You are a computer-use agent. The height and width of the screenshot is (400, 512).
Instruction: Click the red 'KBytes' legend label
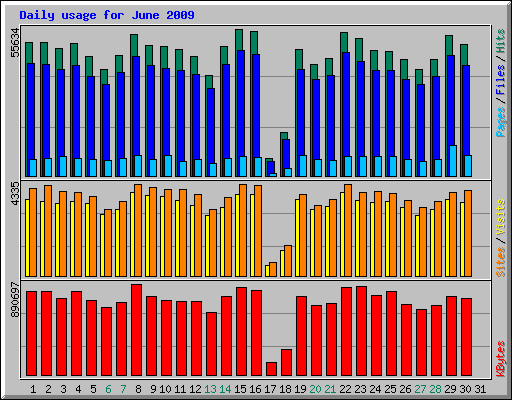coord(500,359)
